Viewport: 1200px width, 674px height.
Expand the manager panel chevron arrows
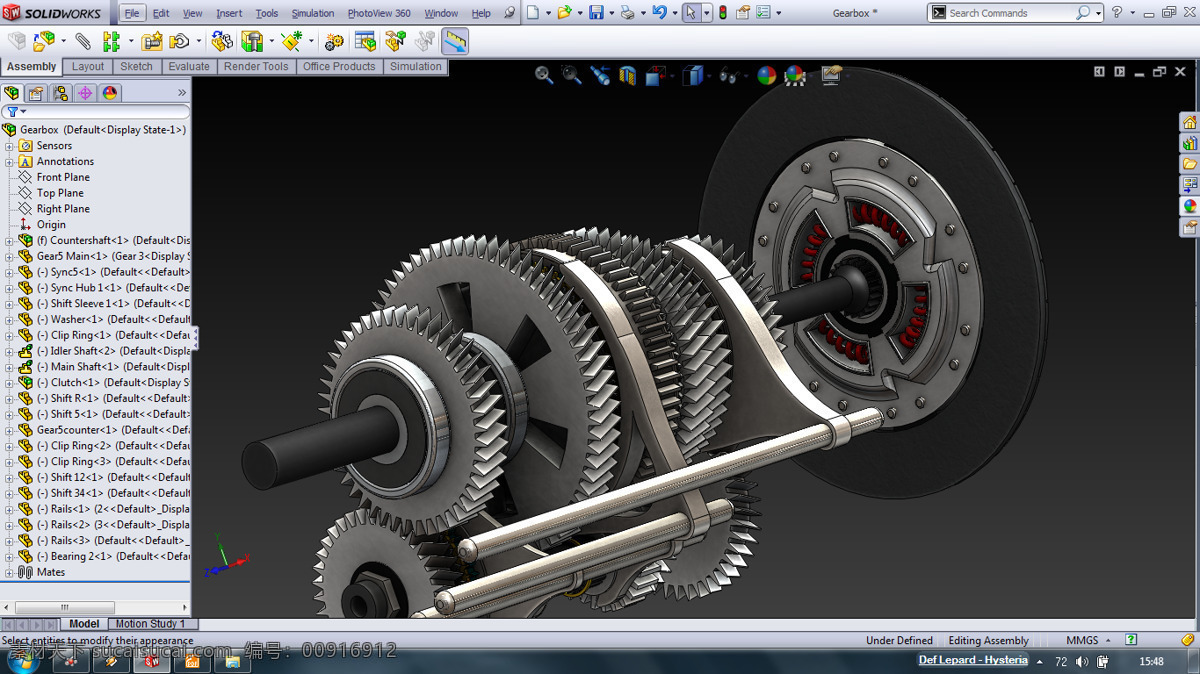point(182,93)
